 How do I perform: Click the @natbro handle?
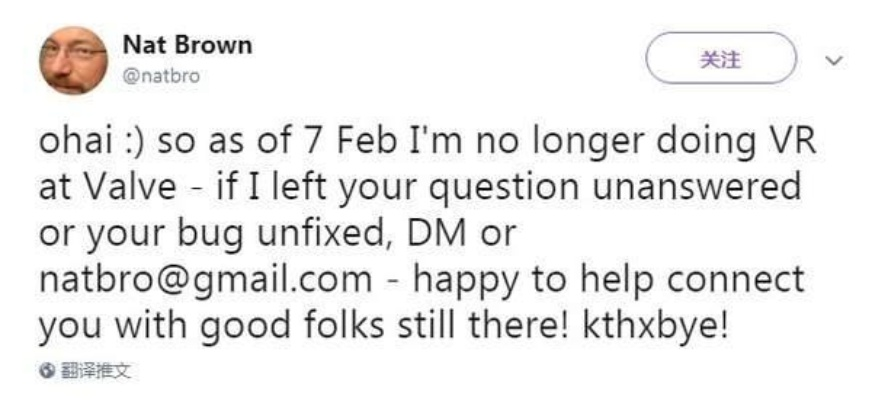(x=158, y=73)
